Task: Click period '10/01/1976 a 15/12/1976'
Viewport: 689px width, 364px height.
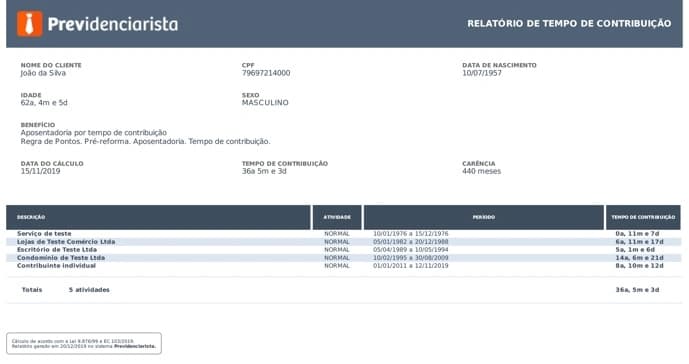Action: point(411,234)
